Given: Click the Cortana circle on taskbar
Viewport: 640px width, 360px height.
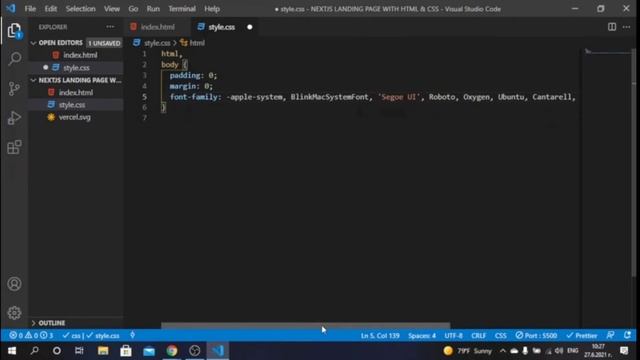Looking at the screenshot, I should [x=57, y=351].
